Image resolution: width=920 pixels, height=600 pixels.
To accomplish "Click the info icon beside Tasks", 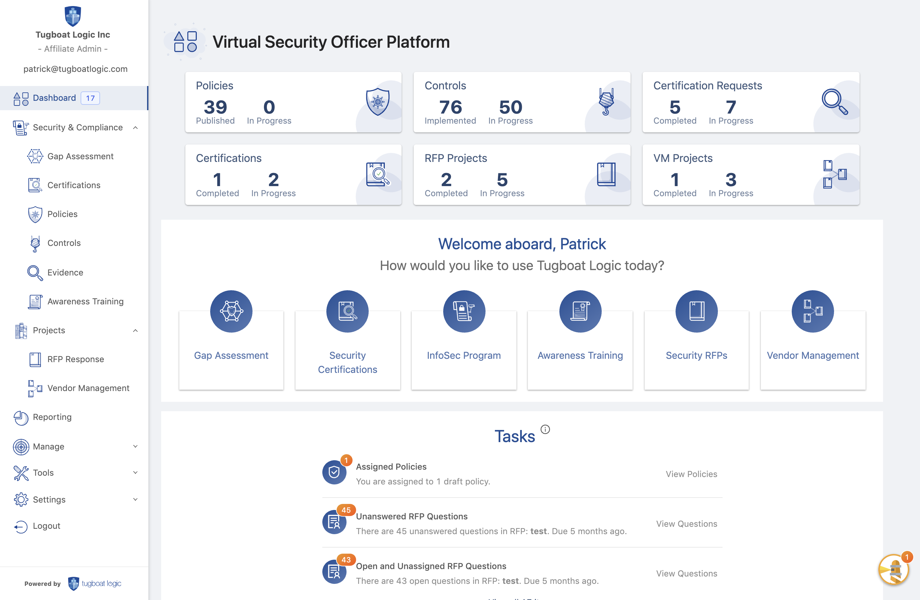I will (545, 429).
